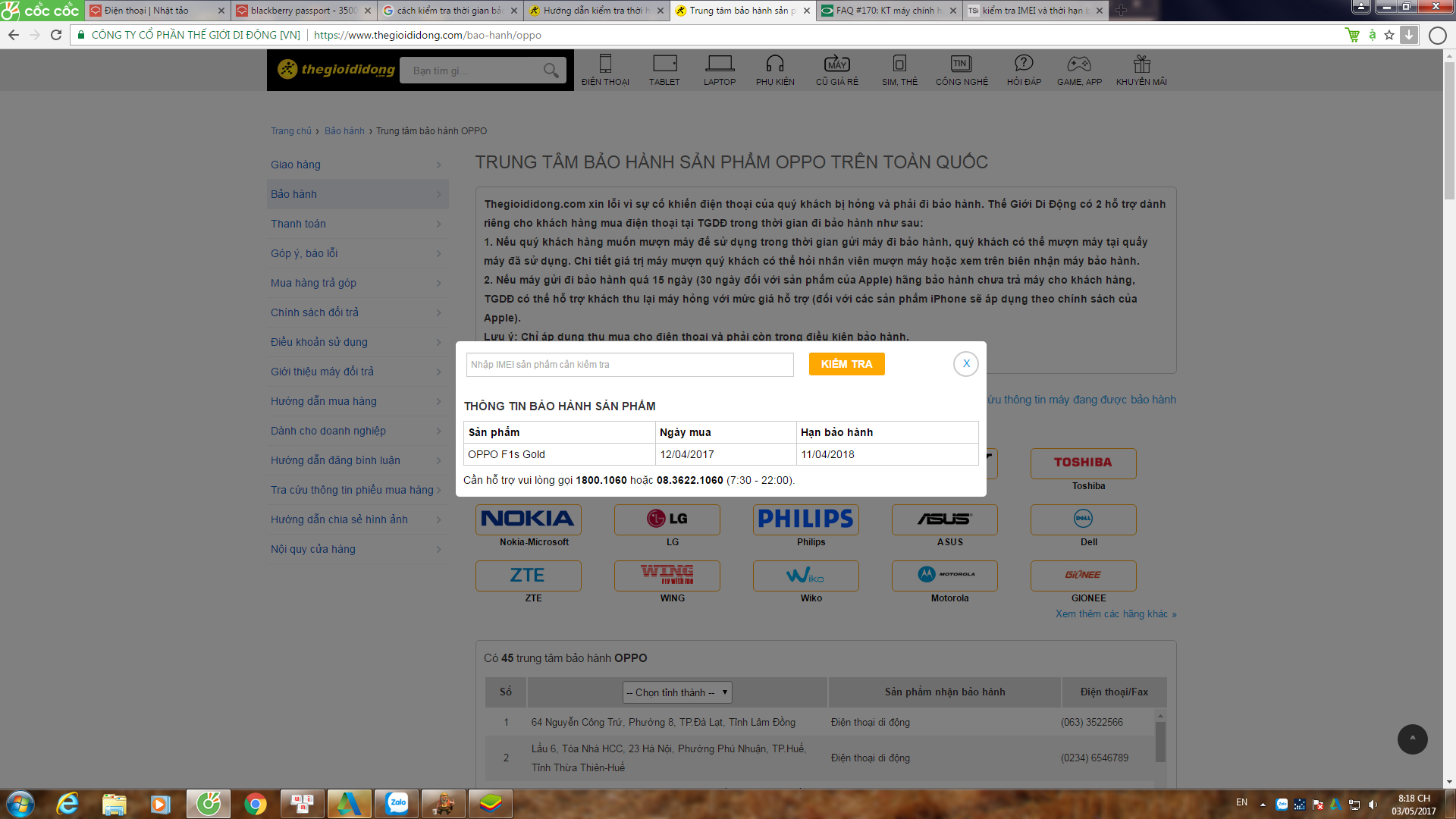Switch to the FAQ #170 tab
Screen dimensions: 1456x819
click(x=889, y=11)
